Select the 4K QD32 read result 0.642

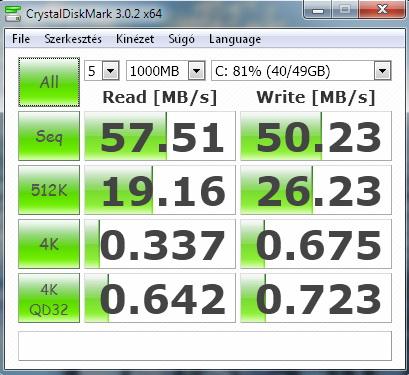[160, 298]
